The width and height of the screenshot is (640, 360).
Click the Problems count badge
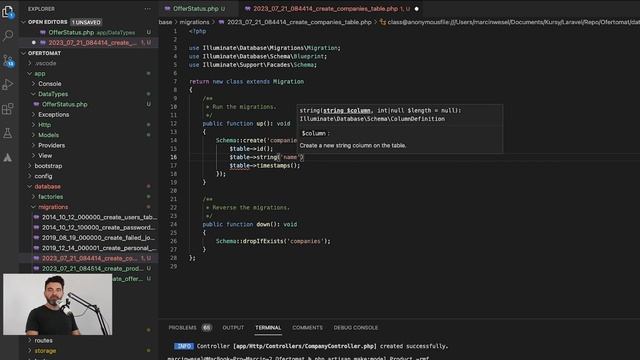coord(207,328)
